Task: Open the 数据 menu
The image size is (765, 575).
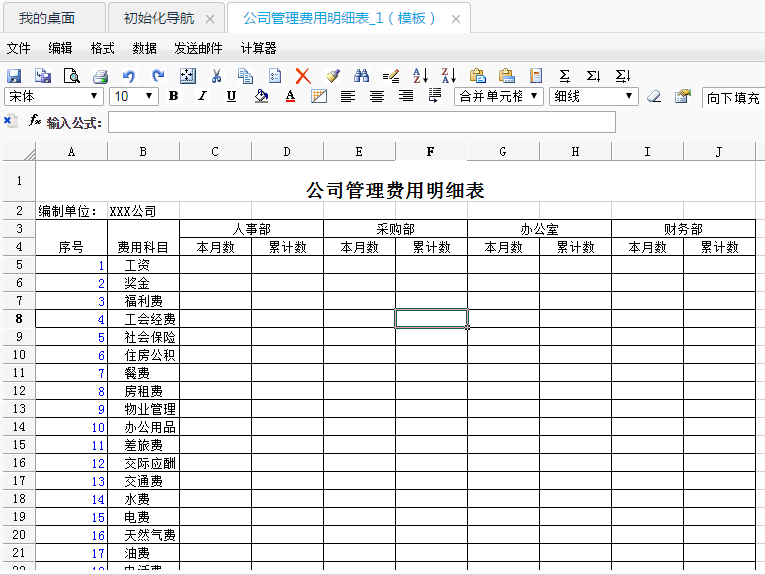Action: 144,48
